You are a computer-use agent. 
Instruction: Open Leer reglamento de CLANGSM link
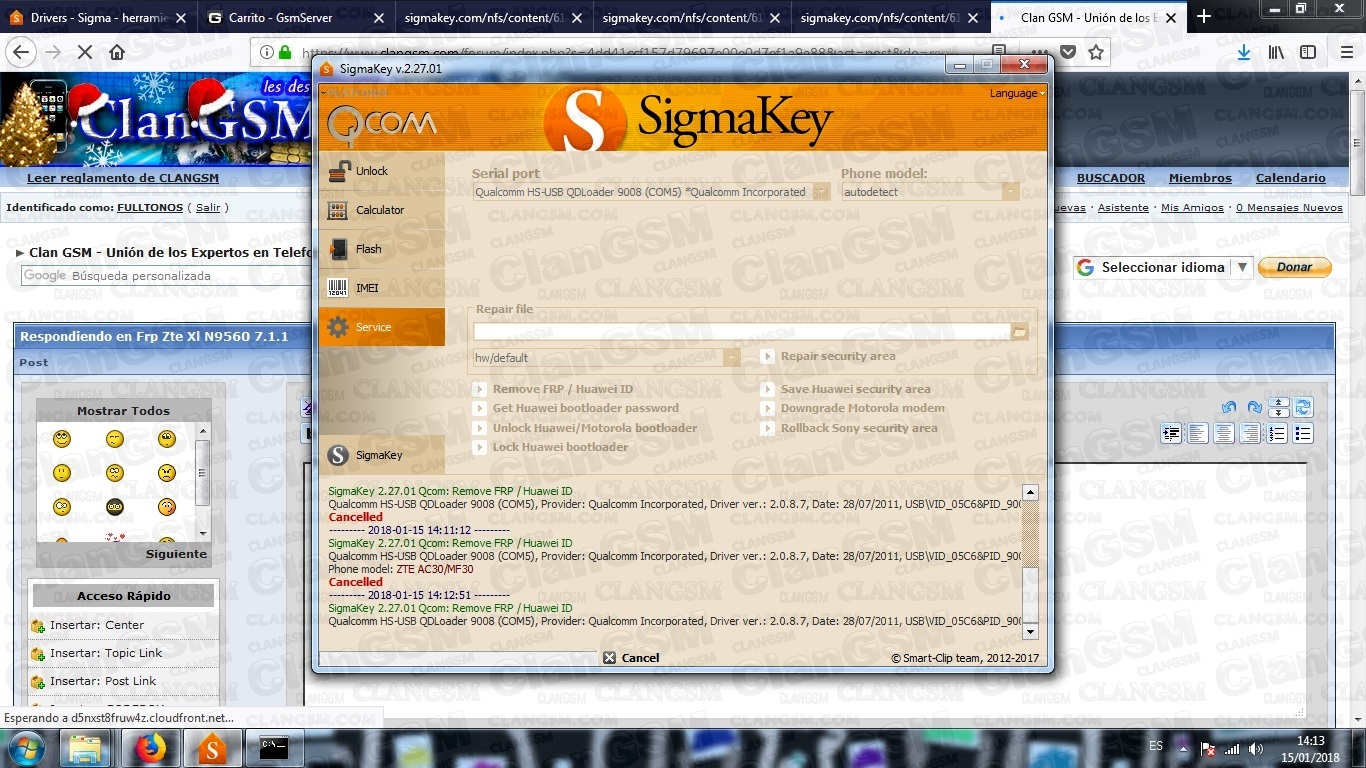(123, 178)
